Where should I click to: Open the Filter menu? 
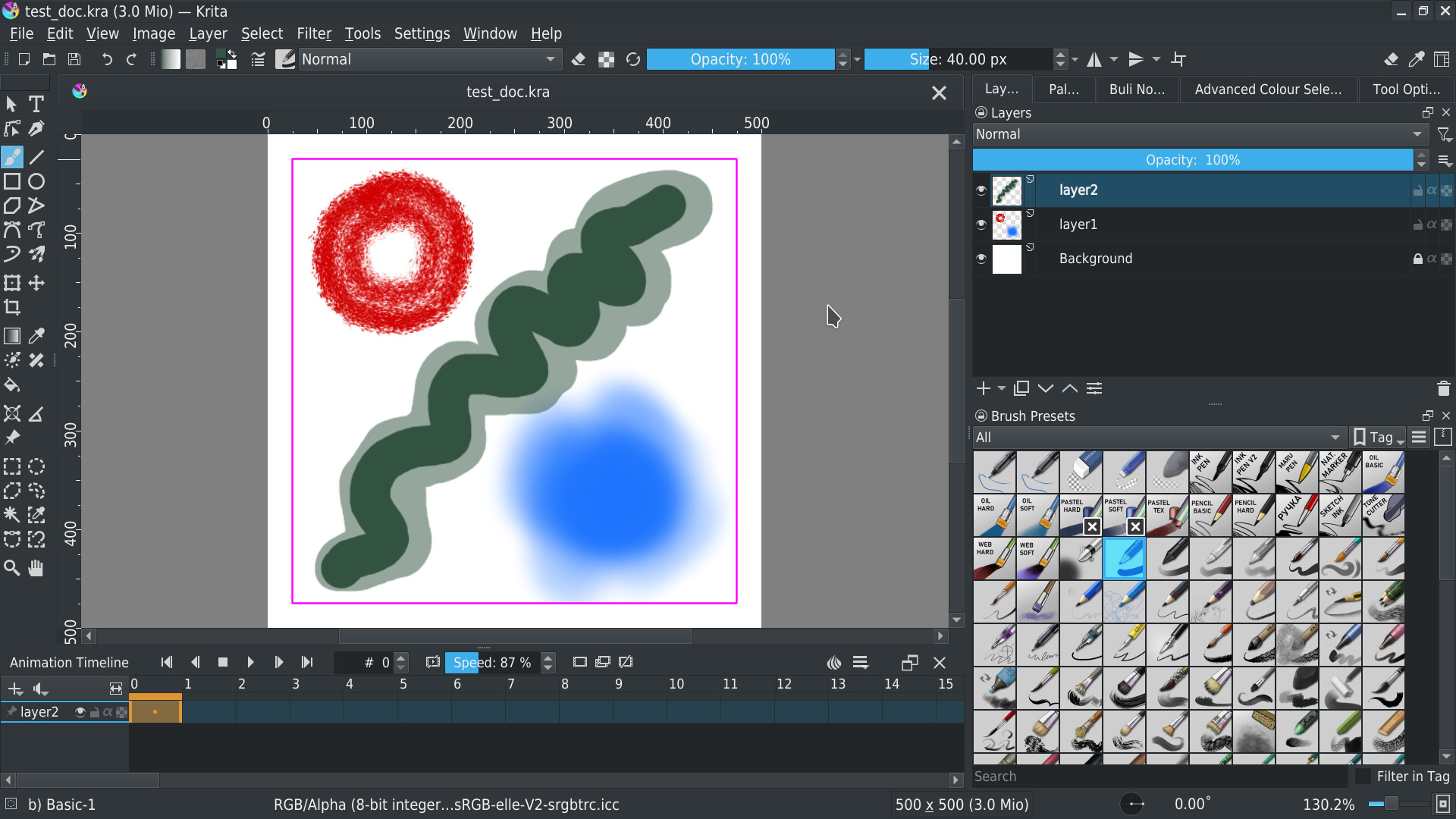coord(314,33)
